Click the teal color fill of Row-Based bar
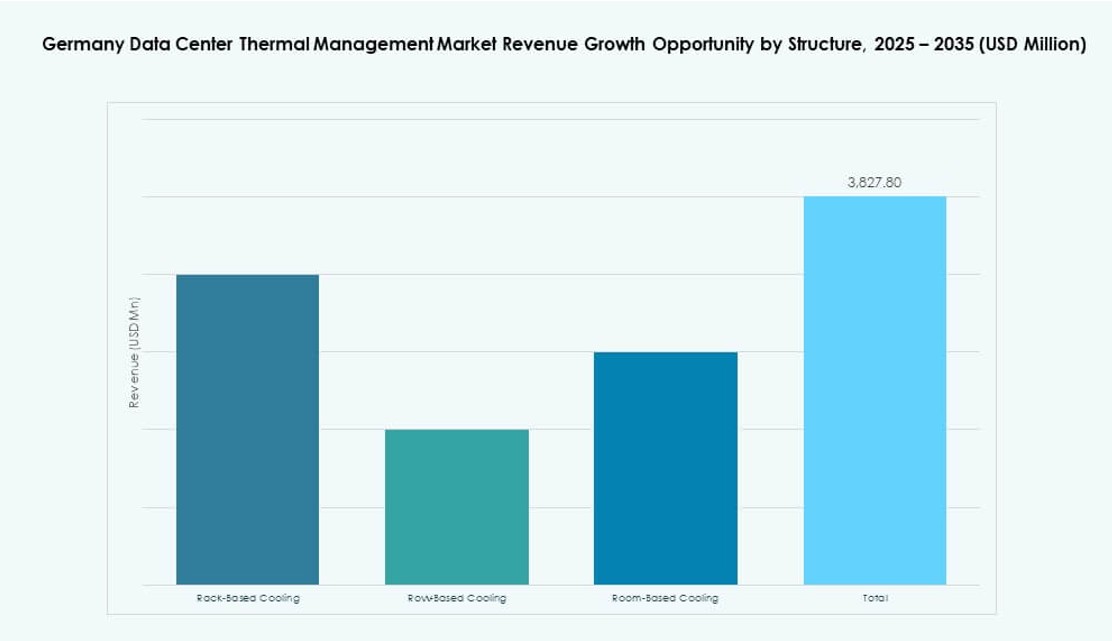This screenshot has width=1112, height=641. tap(456, 505)
